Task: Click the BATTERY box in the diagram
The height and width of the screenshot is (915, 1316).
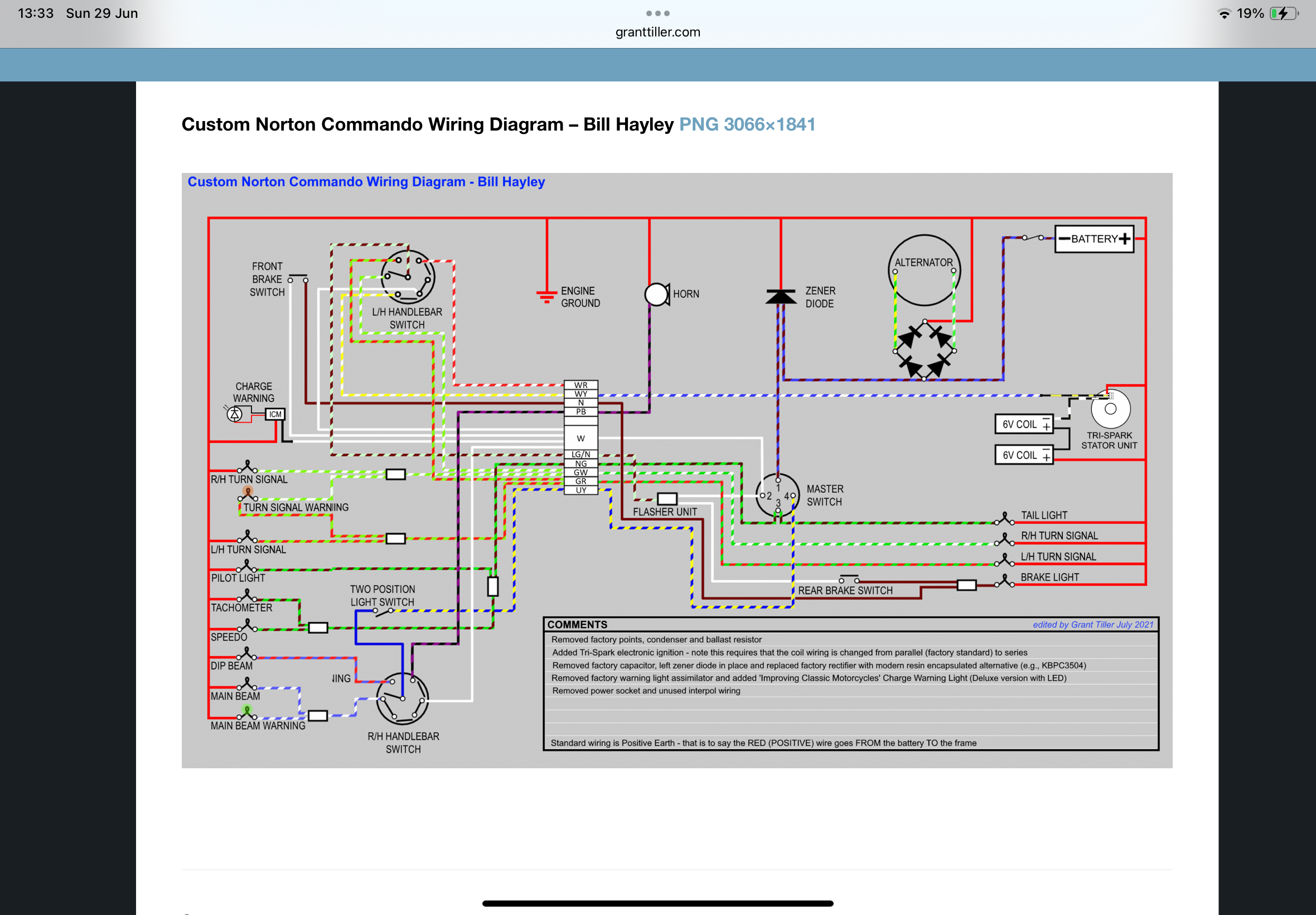Action: (x=1094, y=238)
